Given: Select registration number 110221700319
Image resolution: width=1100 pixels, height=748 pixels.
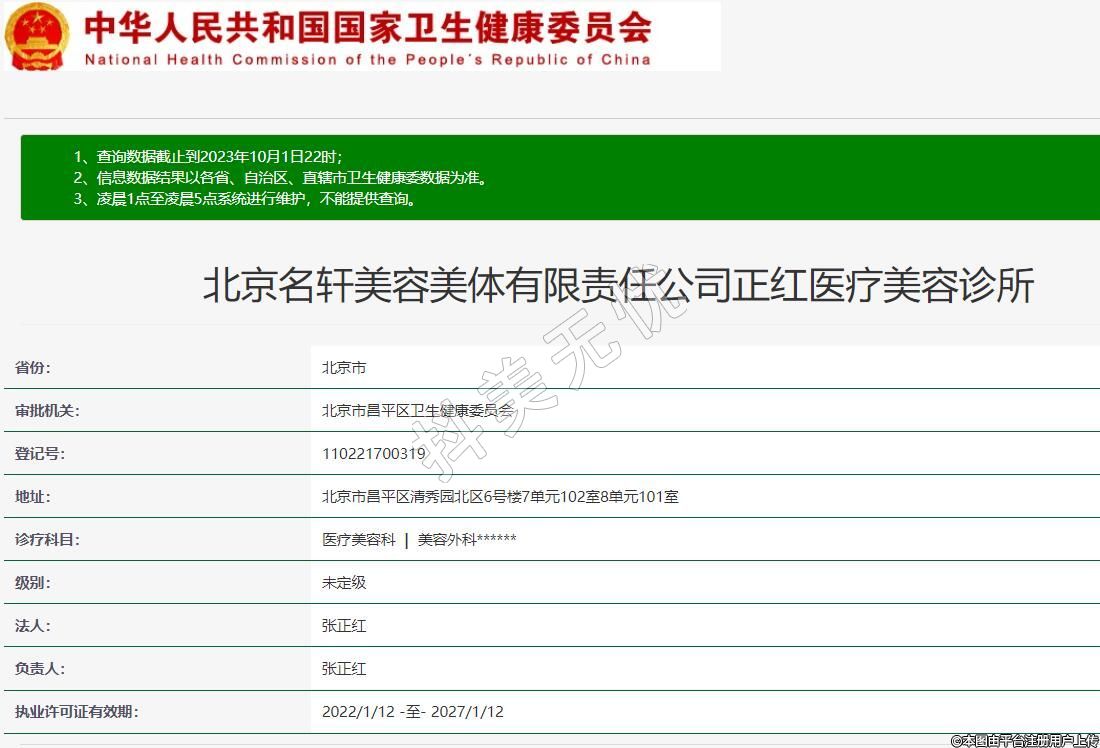Looking at the screenshot, I should tap(374, 454).
